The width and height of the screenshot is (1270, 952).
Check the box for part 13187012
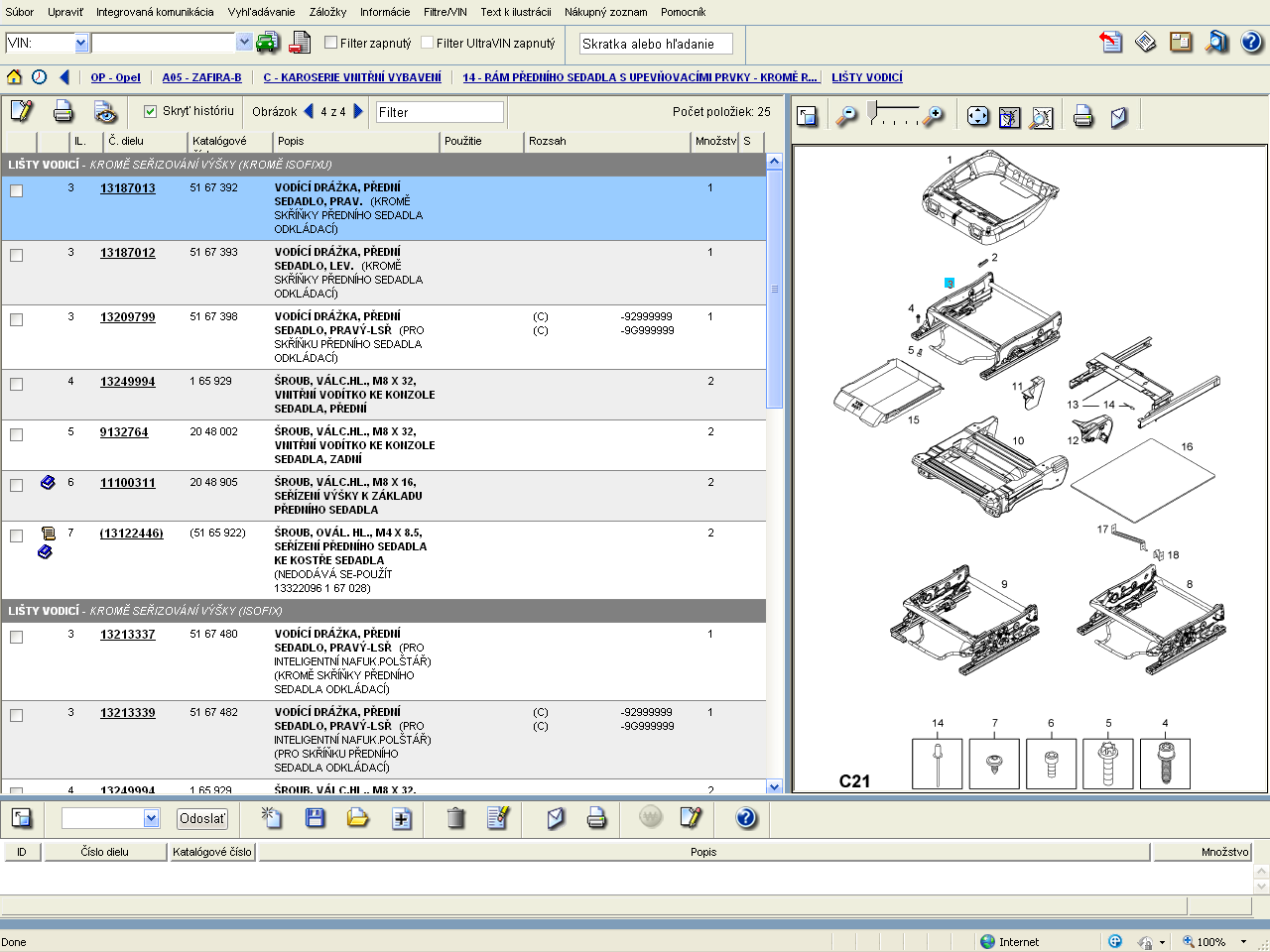(17, 256)
